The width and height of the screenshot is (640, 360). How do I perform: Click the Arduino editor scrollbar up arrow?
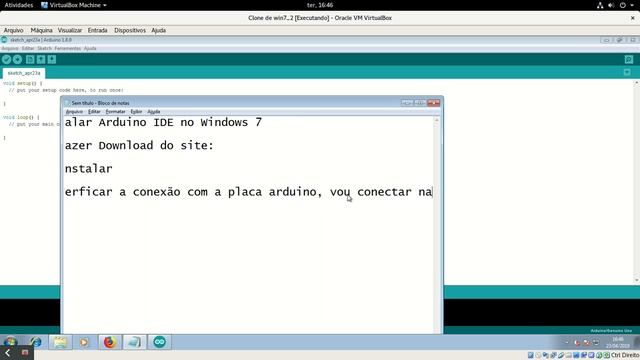[x=637, y=83]
